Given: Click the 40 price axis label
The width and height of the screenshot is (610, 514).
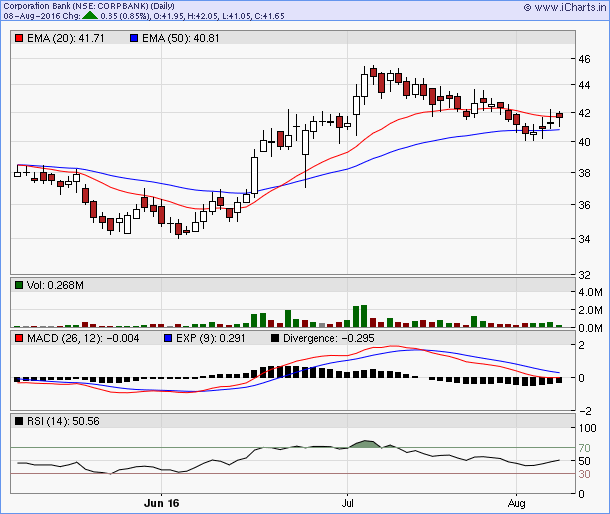Looking at the screenshot, I should point(584,142).
